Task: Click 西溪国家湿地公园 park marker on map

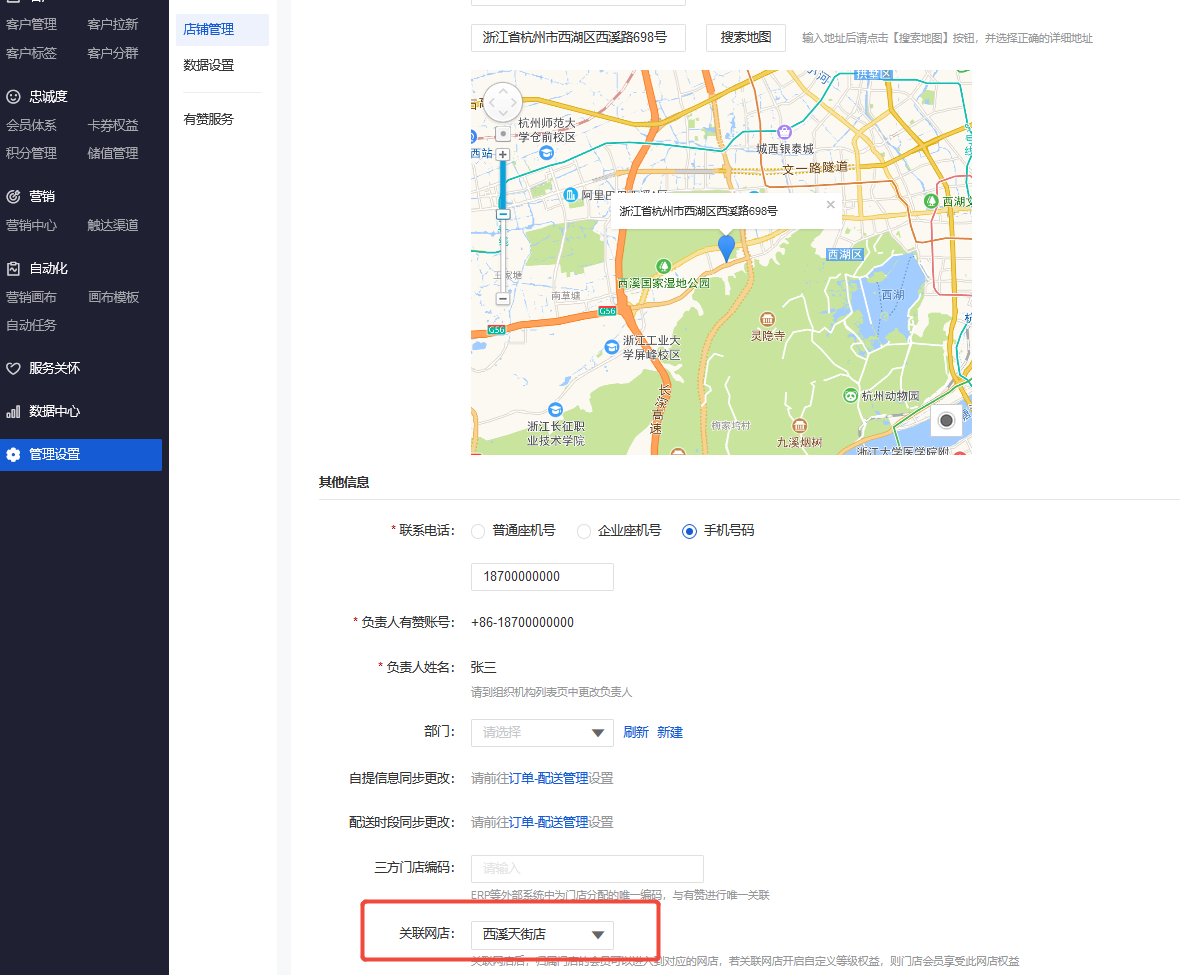Action: 663,266
